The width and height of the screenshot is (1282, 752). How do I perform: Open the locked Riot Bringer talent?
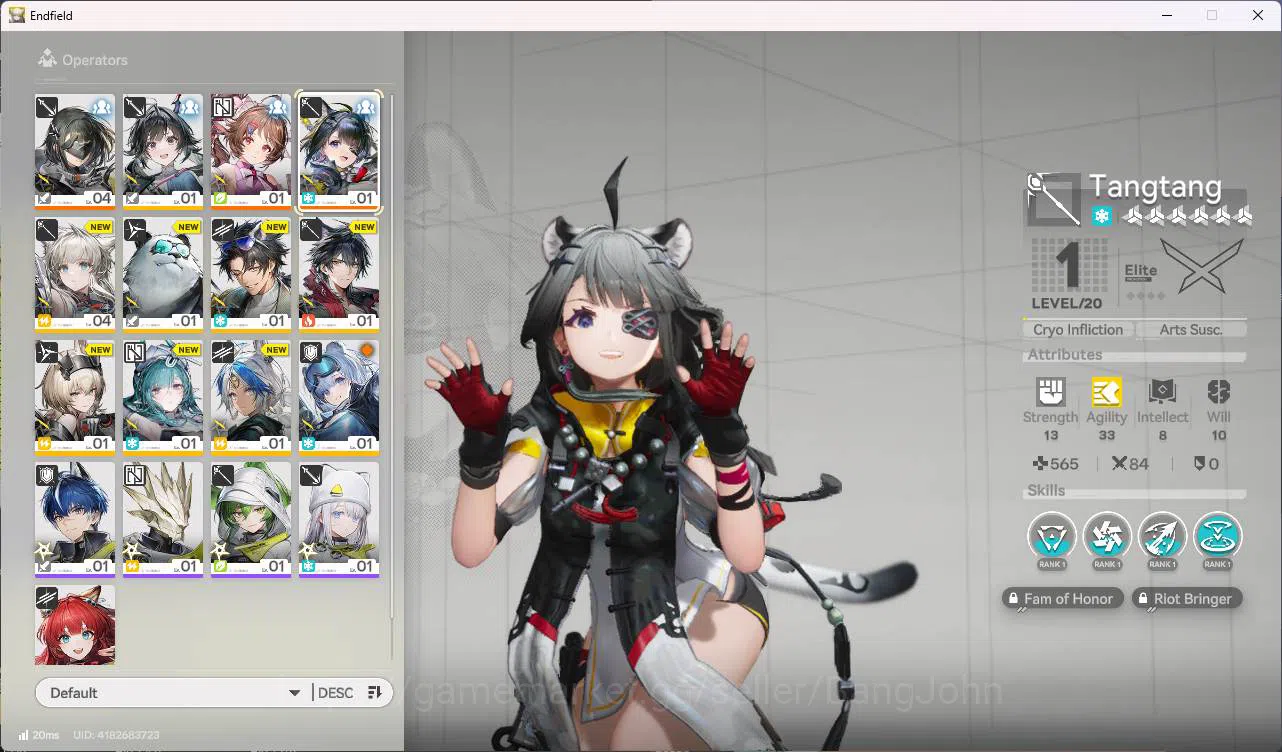pyautogui.click(x=1187, y=599)
